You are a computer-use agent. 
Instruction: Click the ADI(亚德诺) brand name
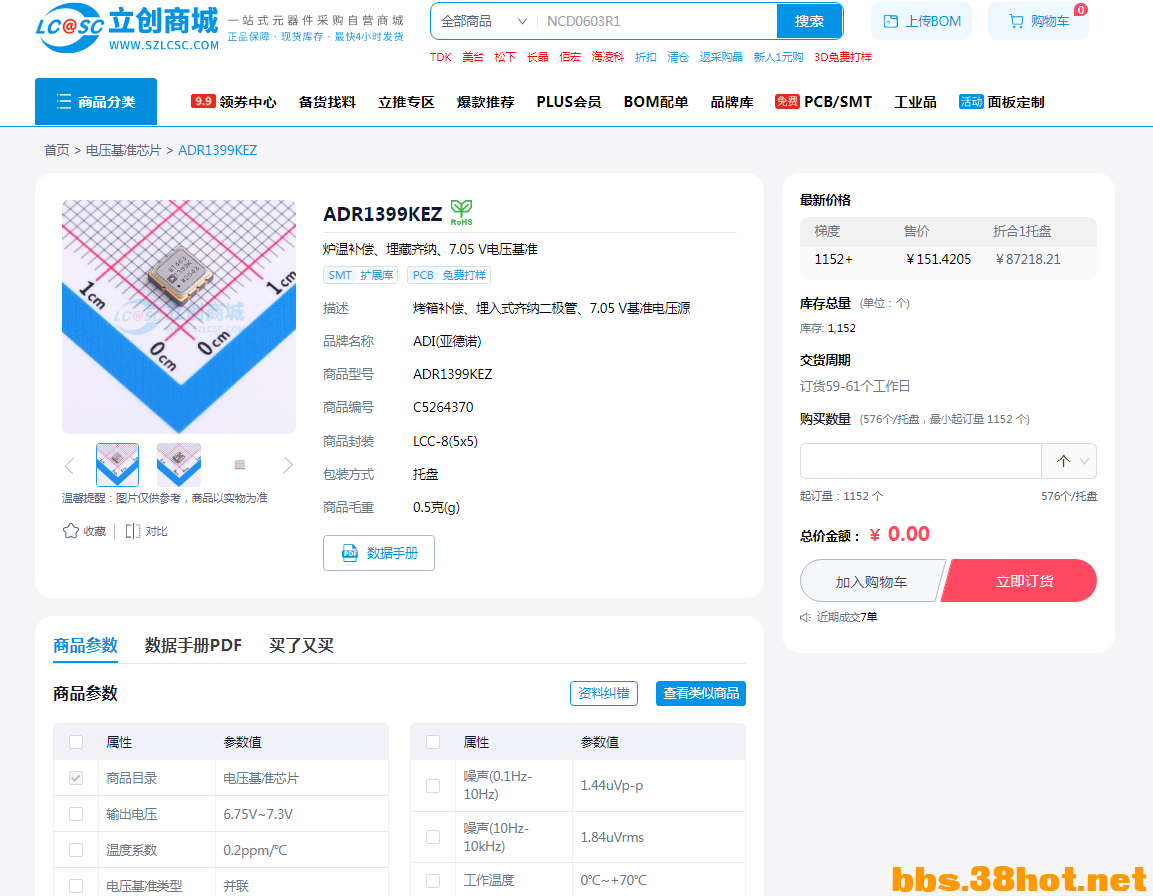pos(447,341)
